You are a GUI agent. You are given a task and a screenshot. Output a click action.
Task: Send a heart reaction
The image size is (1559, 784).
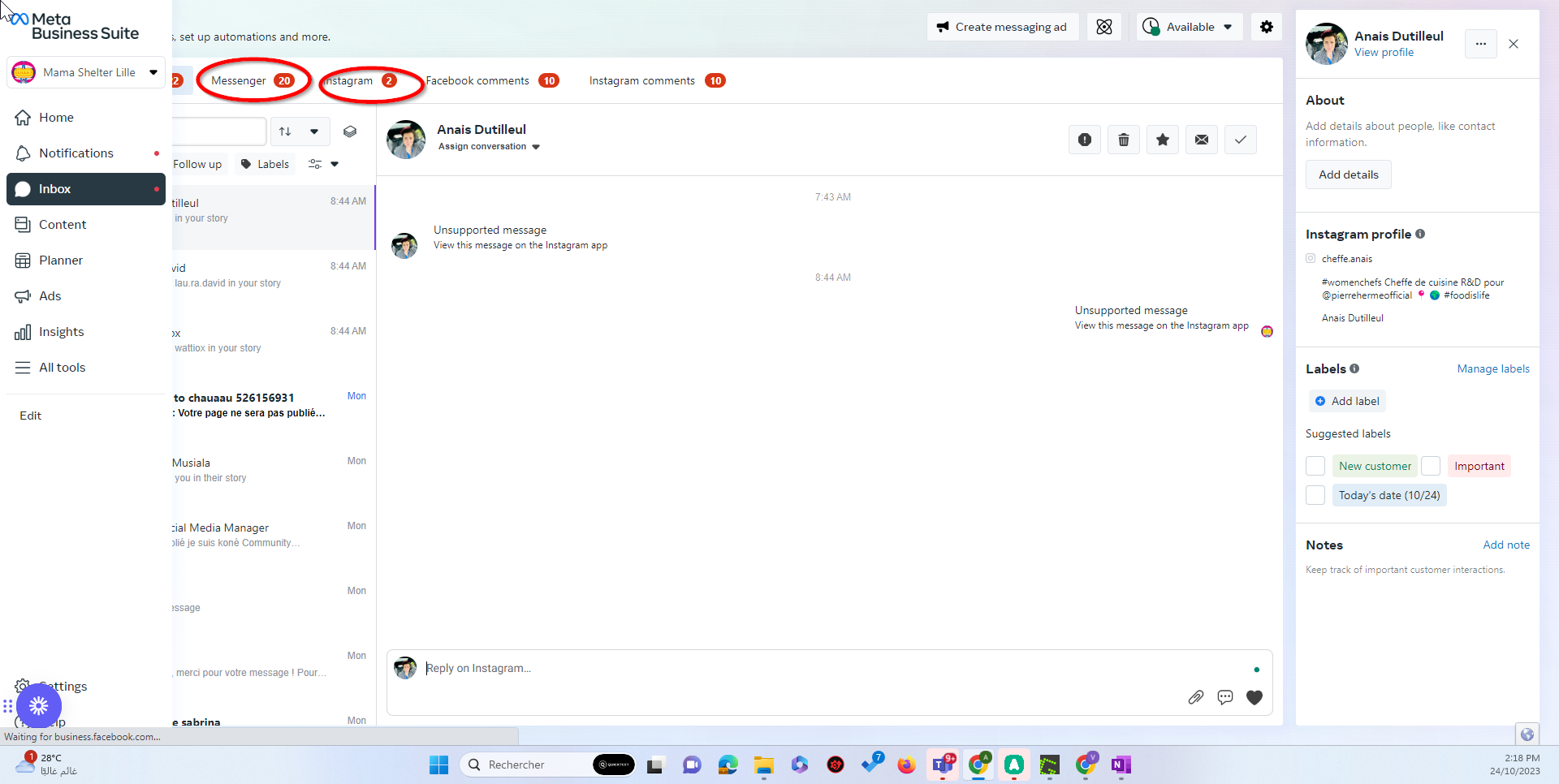(x=1254, y=697)
